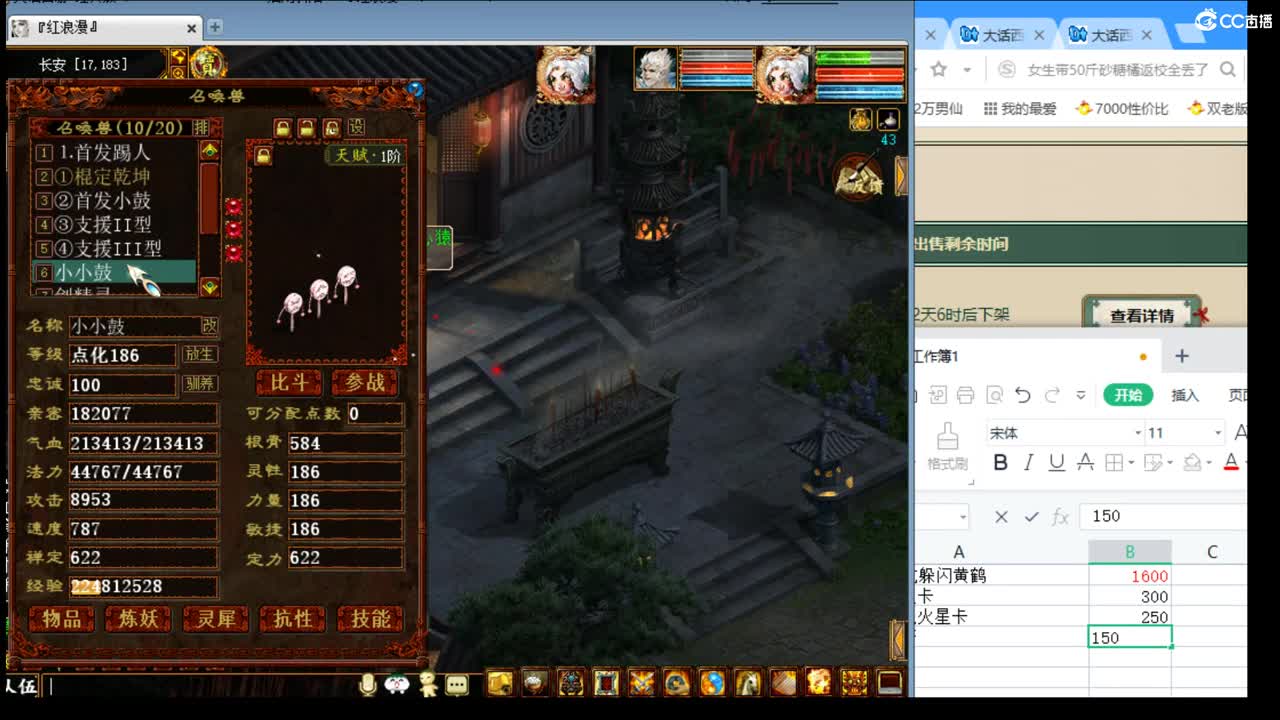The width and height of the screenshot is (1280, 720).
Task: Click the fire explosion icon in bottom toolbar
Action: (818, 683)
